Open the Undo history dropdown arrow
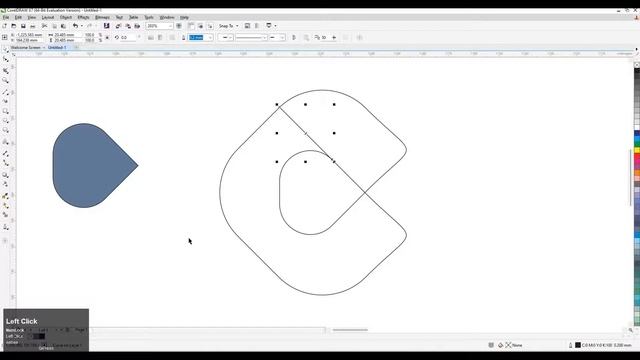 82,26
